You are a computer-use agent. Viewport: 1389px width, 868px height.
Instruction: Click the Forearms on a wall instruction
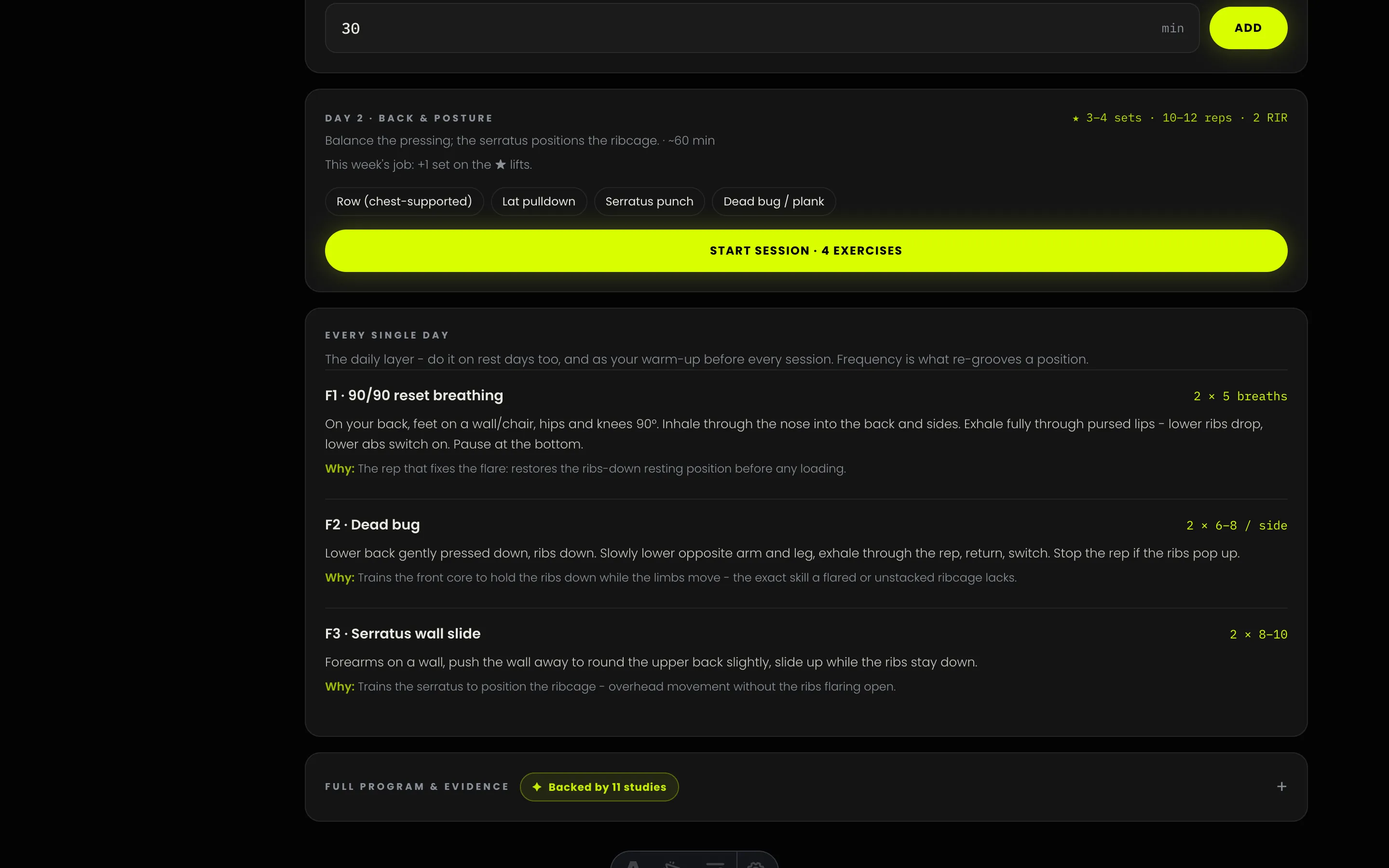click(651, 662)
